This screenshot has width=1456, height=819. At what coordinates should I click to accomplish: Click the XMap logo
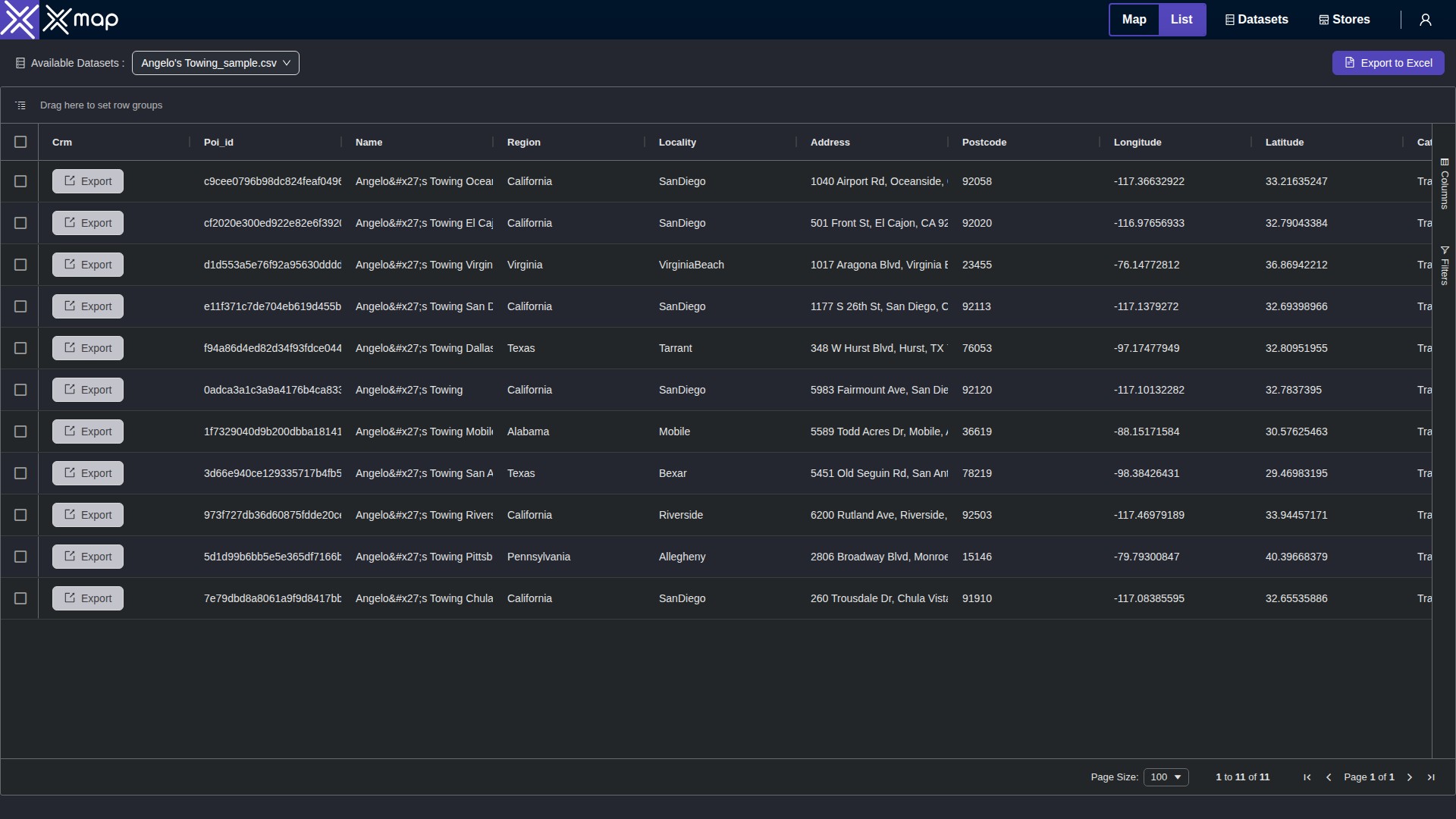point(59,19)
